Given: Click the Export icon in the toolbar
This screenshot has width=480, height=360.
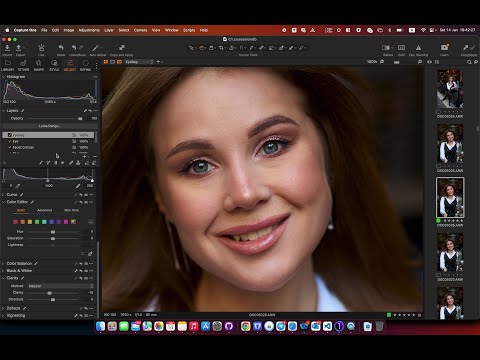Looking at the screenshot, I should (19, 48).
